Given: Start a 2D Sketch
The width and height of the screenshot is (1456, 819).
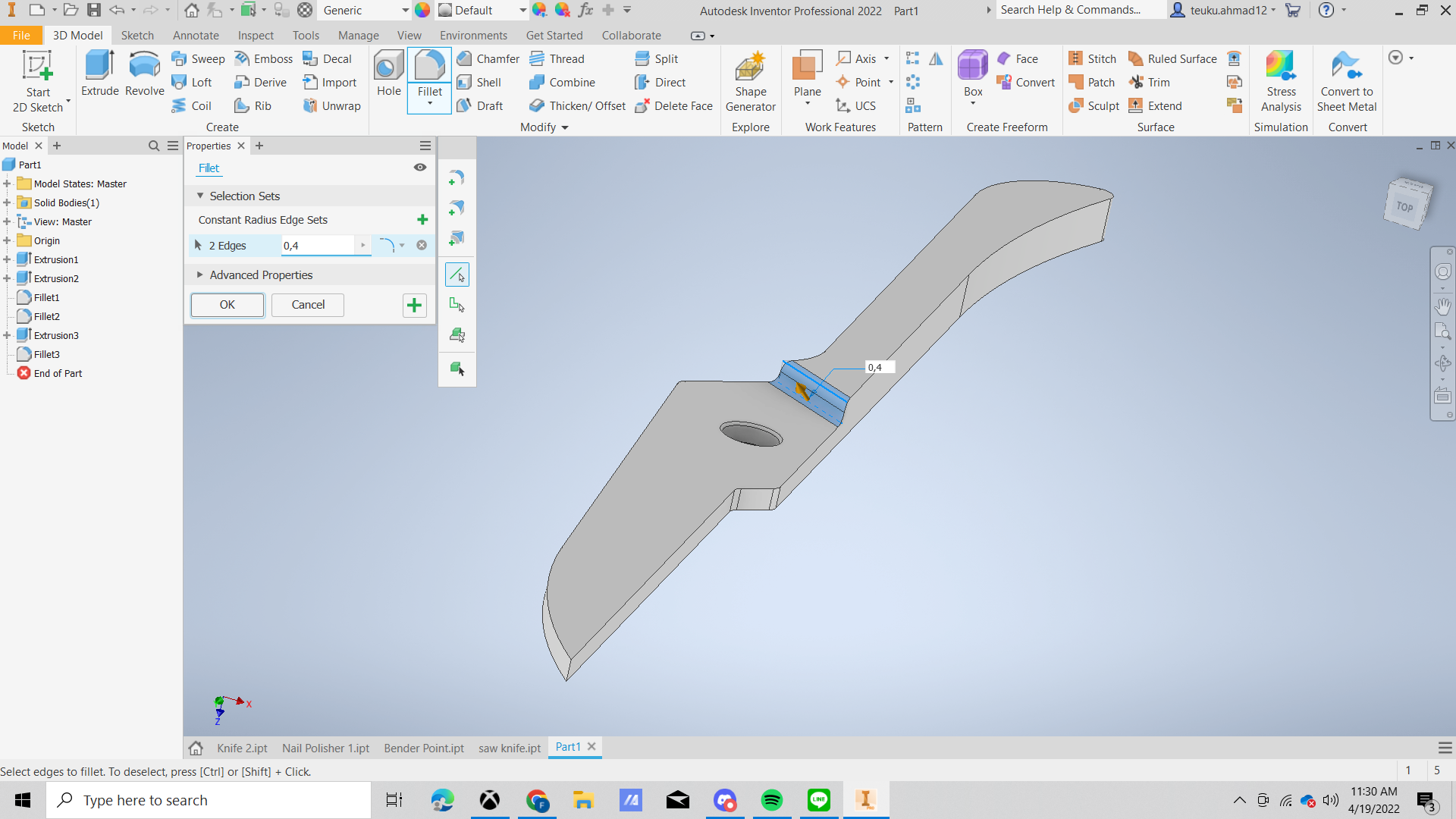Looking at the screenshot, I should [37, 82].
